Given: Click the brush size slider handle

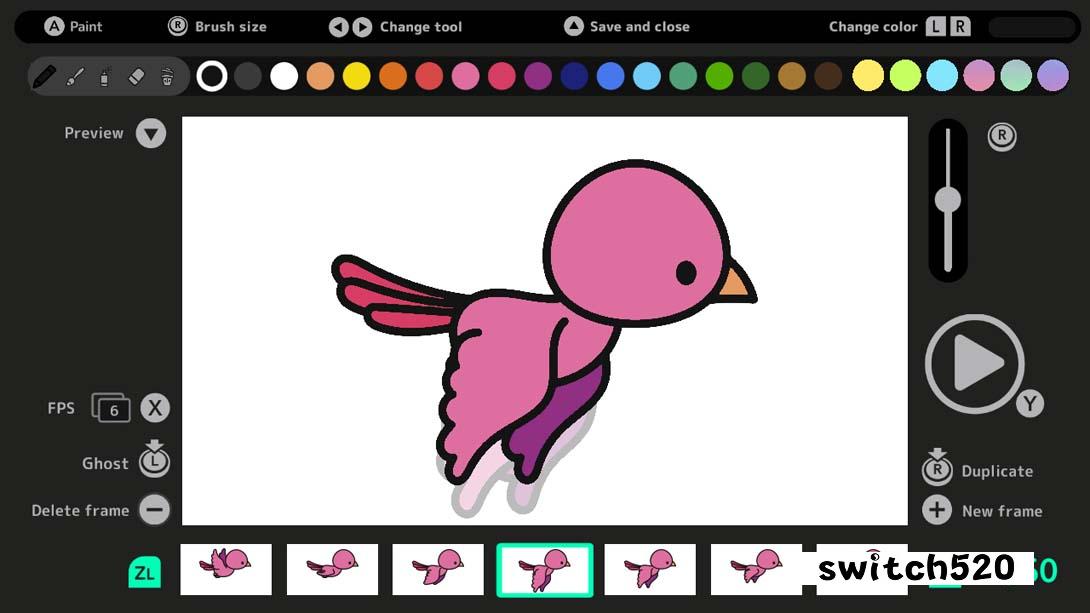Looking at the screenshot, I should [x=948, y=200].
